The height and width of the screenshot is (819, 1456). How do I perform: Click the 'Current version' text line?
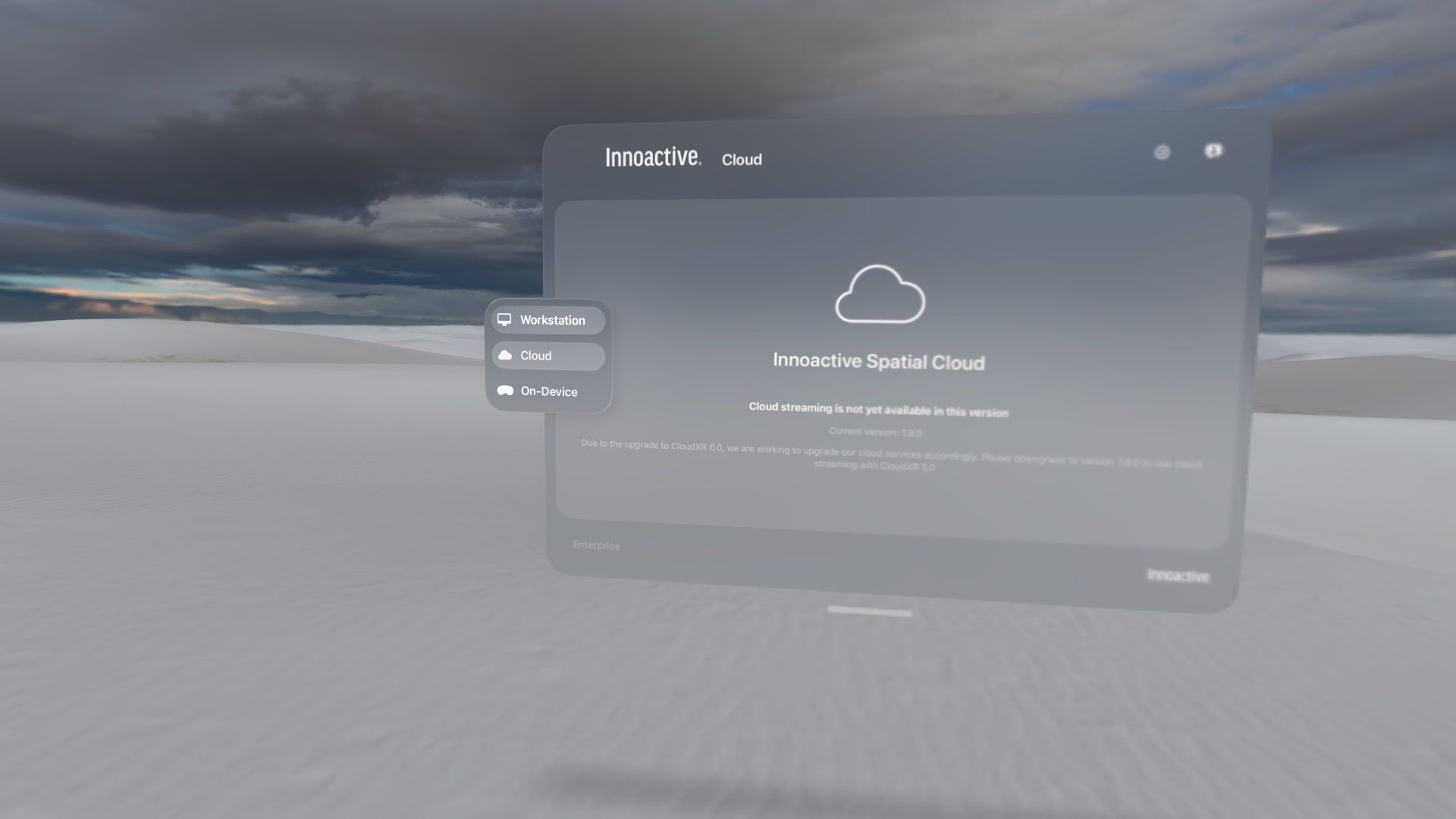875,431
